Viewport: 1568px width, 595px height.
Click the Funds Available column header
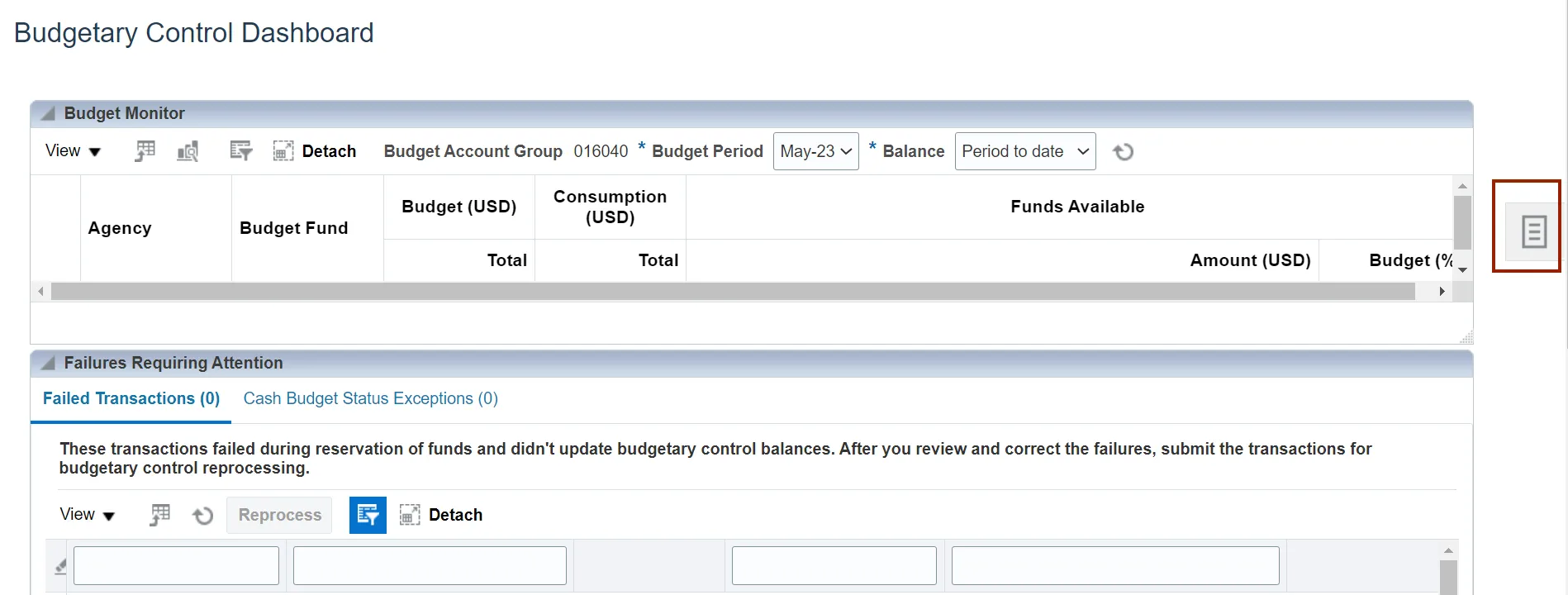1077,207
